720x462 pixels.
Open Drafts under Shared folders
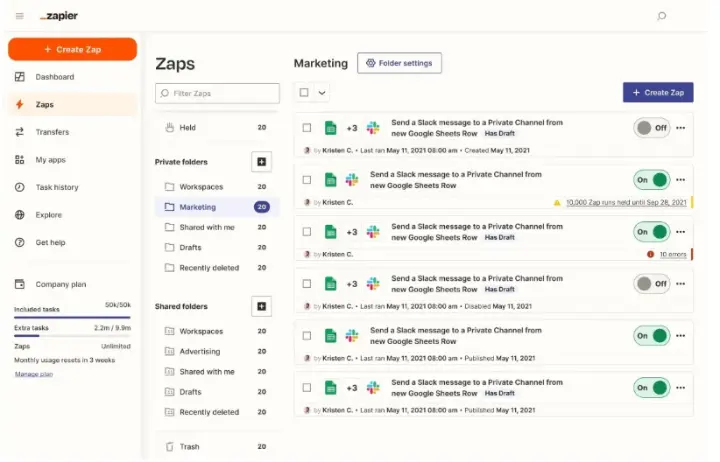[217, 391]
